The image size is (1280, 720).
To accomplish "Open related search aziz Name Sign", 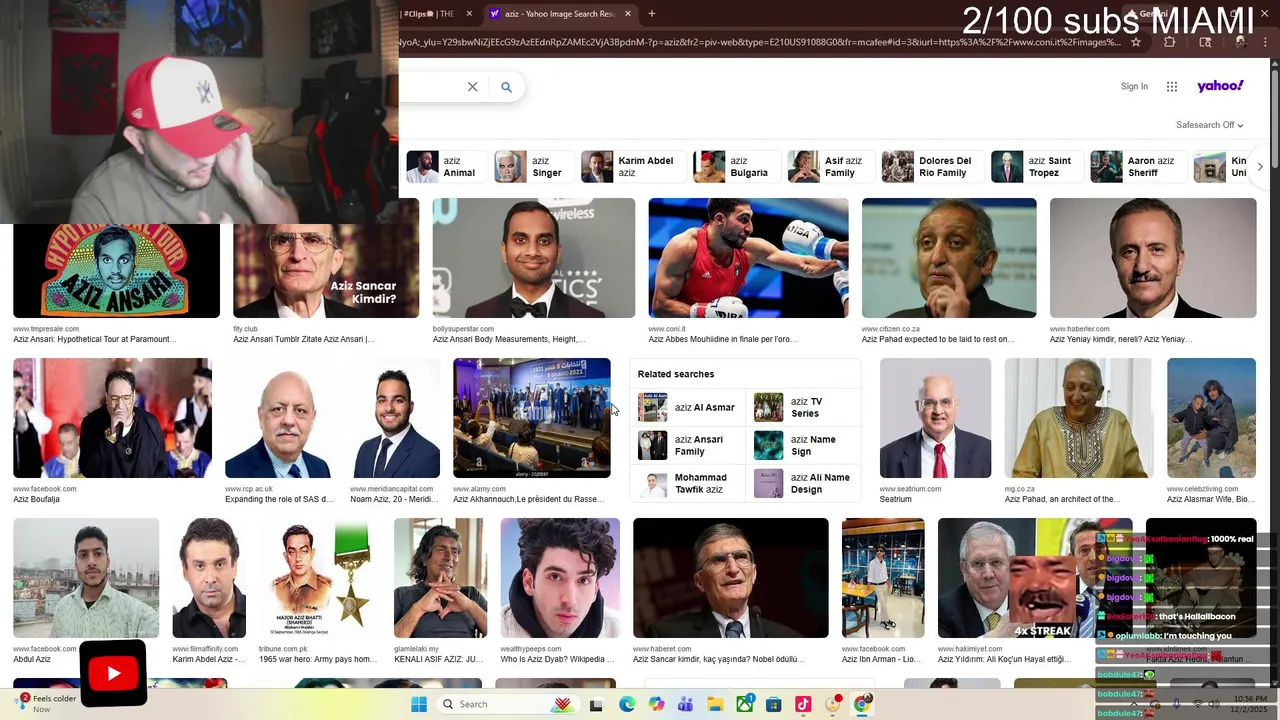I will tap(804, 446).
